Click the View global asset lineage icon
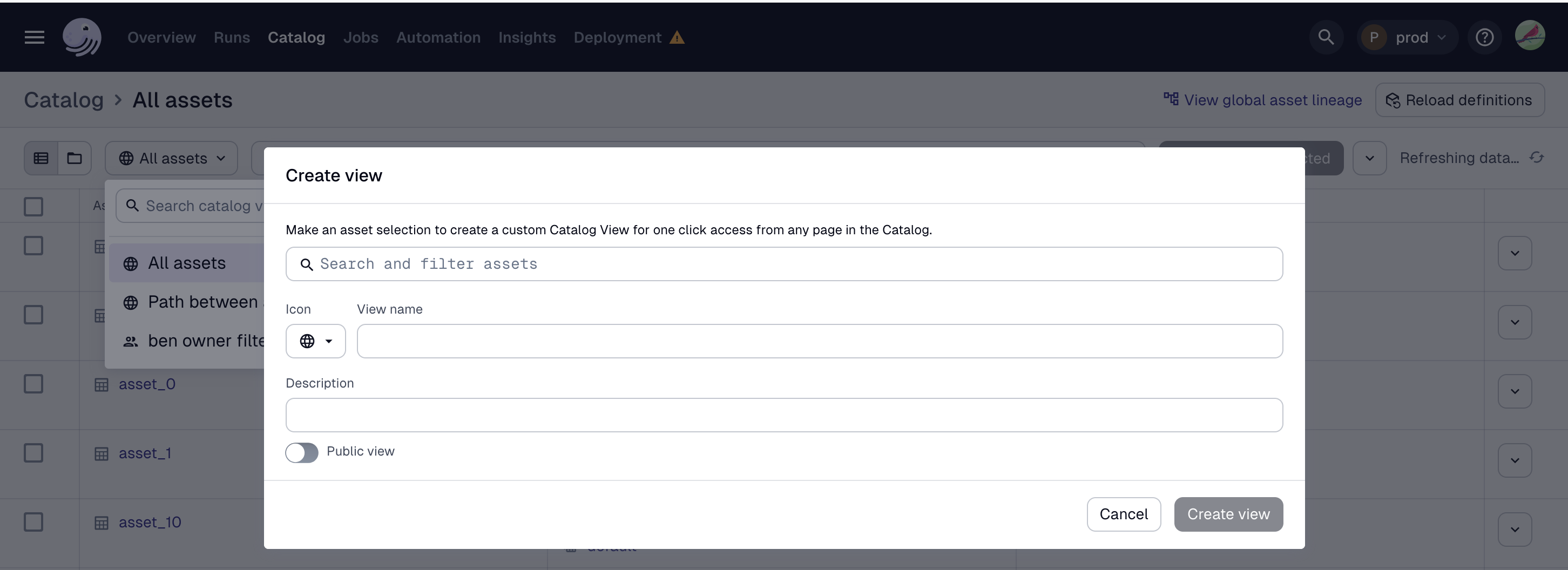Screen dimensions: 1568x570 pyautogui.click(x=1170, y=99)
